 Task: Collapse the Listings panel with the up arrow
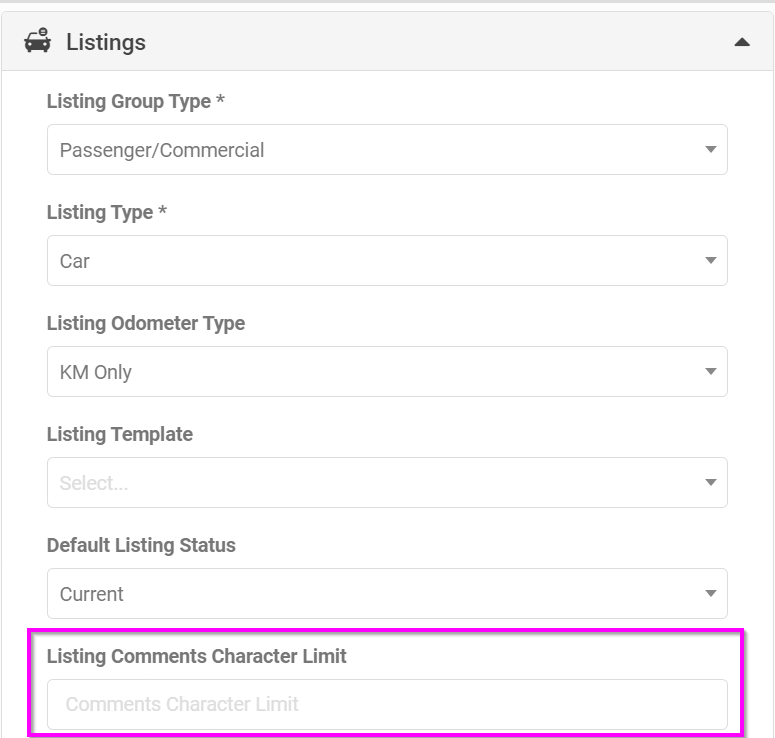pyautogui.click(x=742, y=43)
